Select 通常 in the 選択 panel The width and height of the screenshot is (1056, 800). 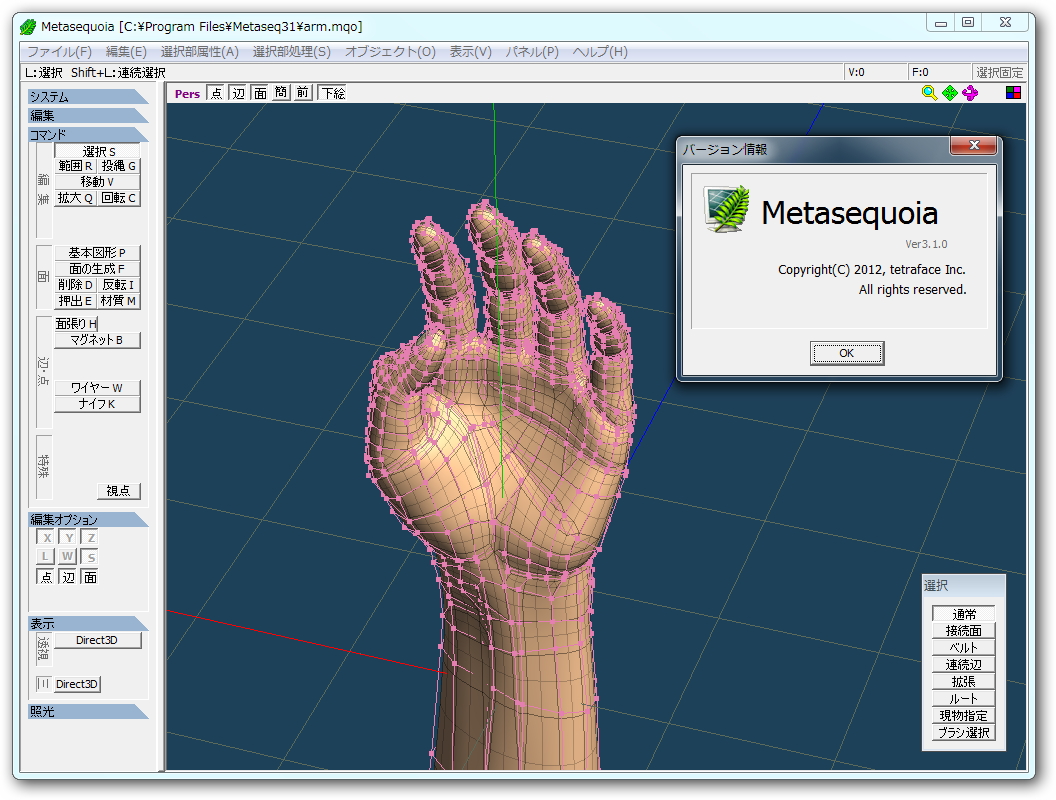(963, 613)
